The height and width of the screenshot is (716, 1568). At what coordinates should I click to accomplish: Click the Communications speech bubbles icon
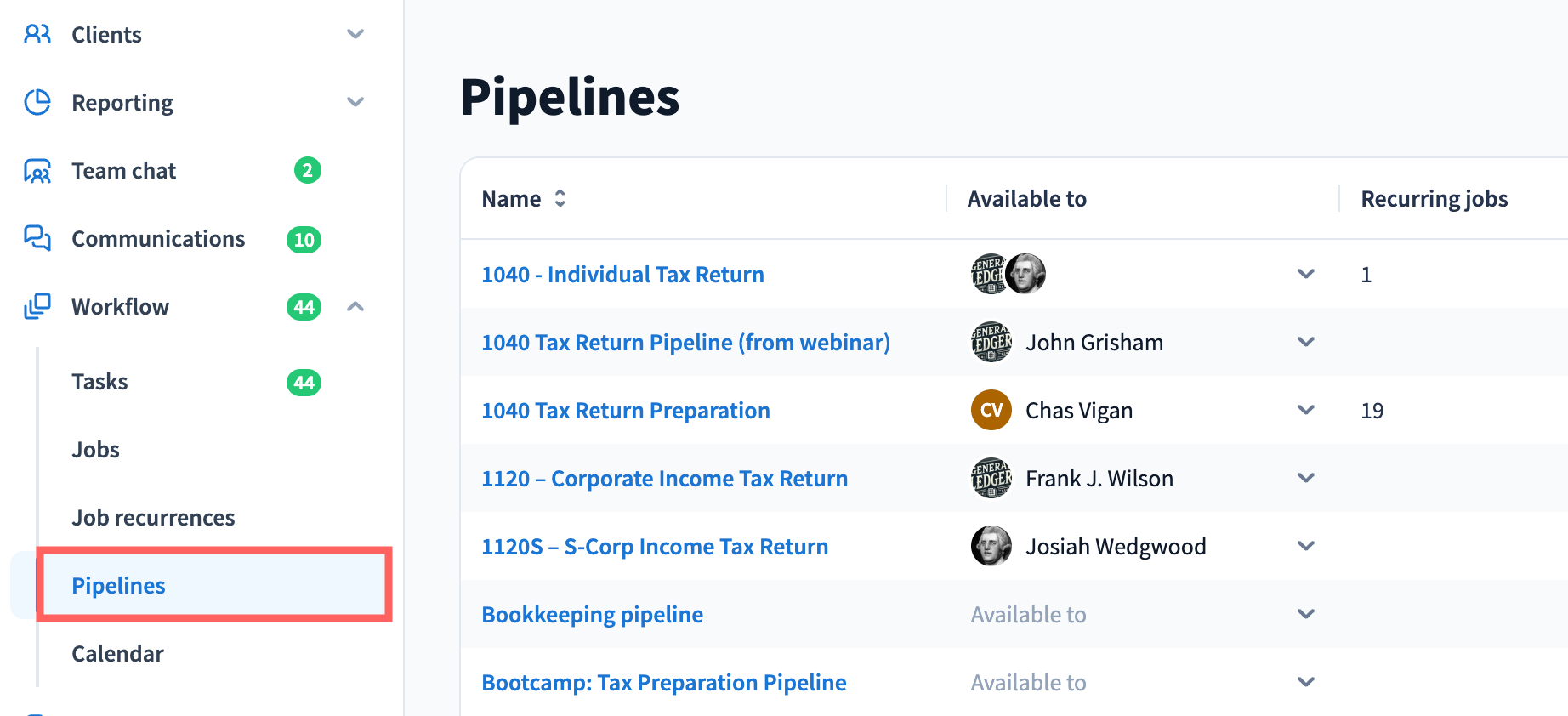pyautogui.click(x=37, y=238)
